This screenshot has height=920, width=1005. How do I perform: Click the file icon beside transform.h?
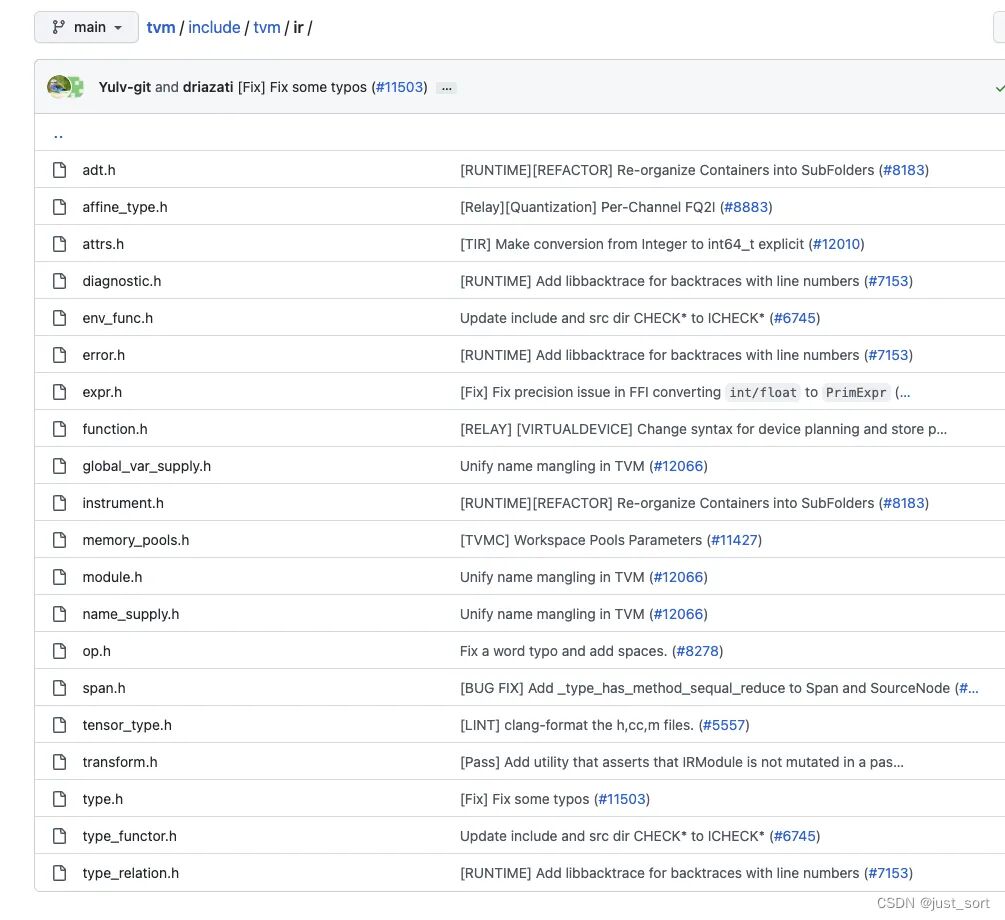[60, 762]
